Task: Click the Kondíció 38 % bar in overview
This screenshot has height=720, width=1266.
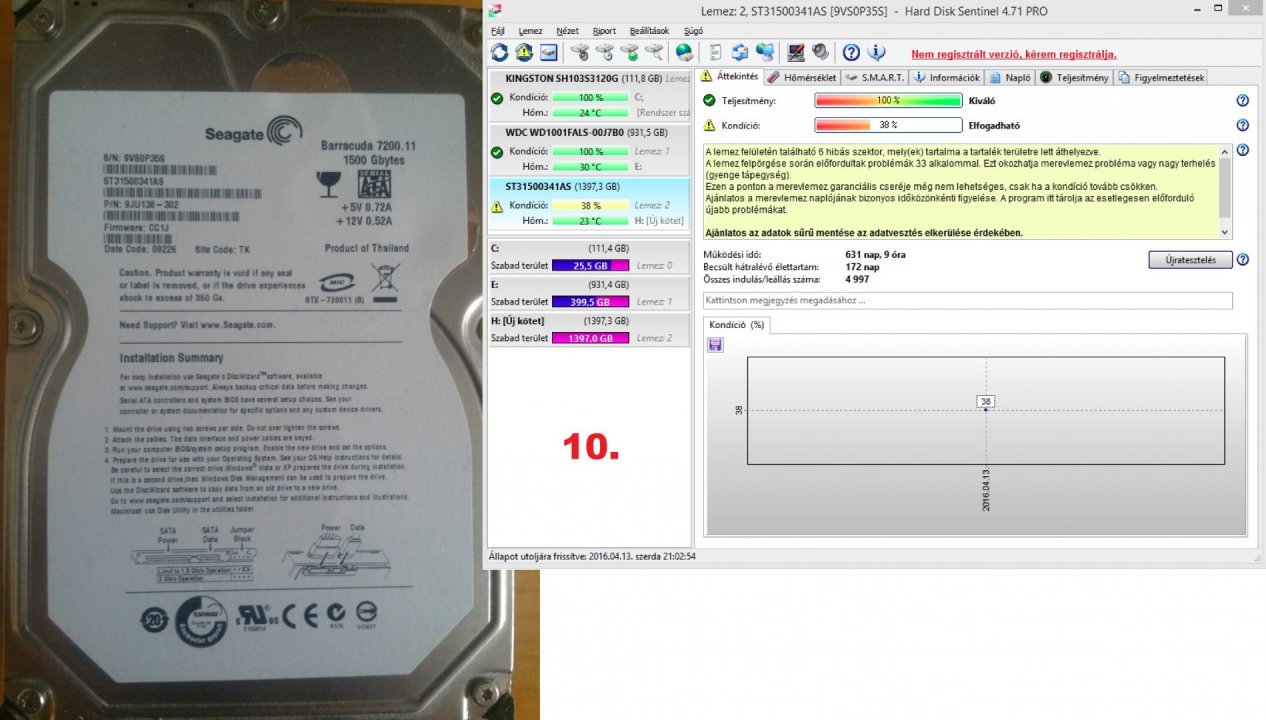Action: (888, 125)
